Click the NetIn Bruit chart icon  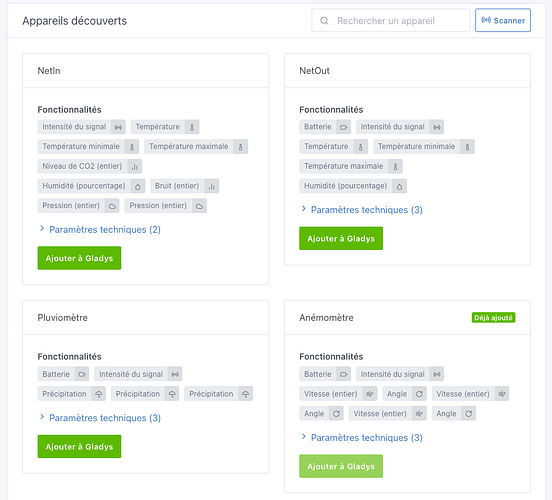[212, 186]
